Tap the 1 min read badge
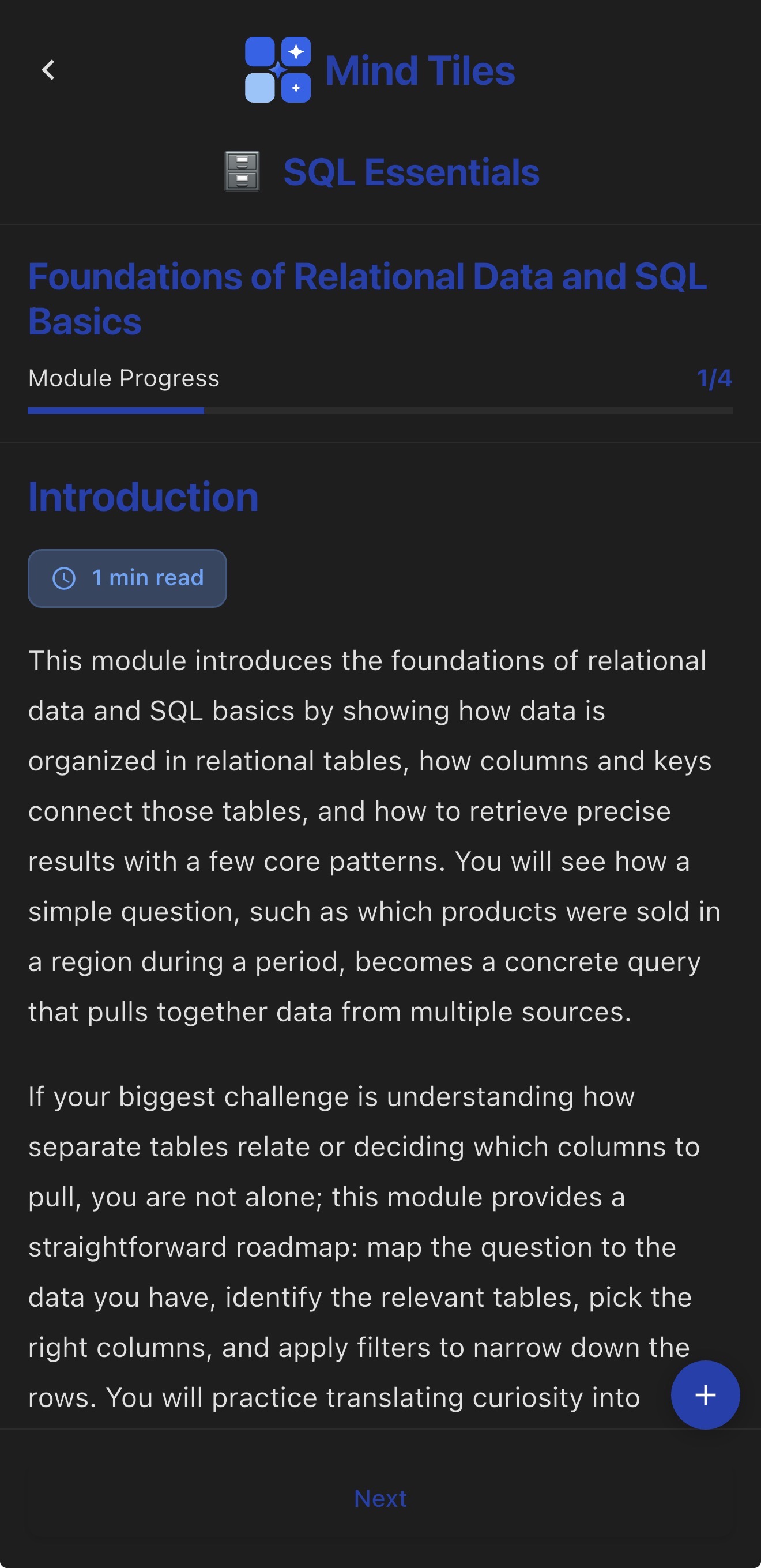Screen dimensions: 761x1568 [x=126, y=578]
